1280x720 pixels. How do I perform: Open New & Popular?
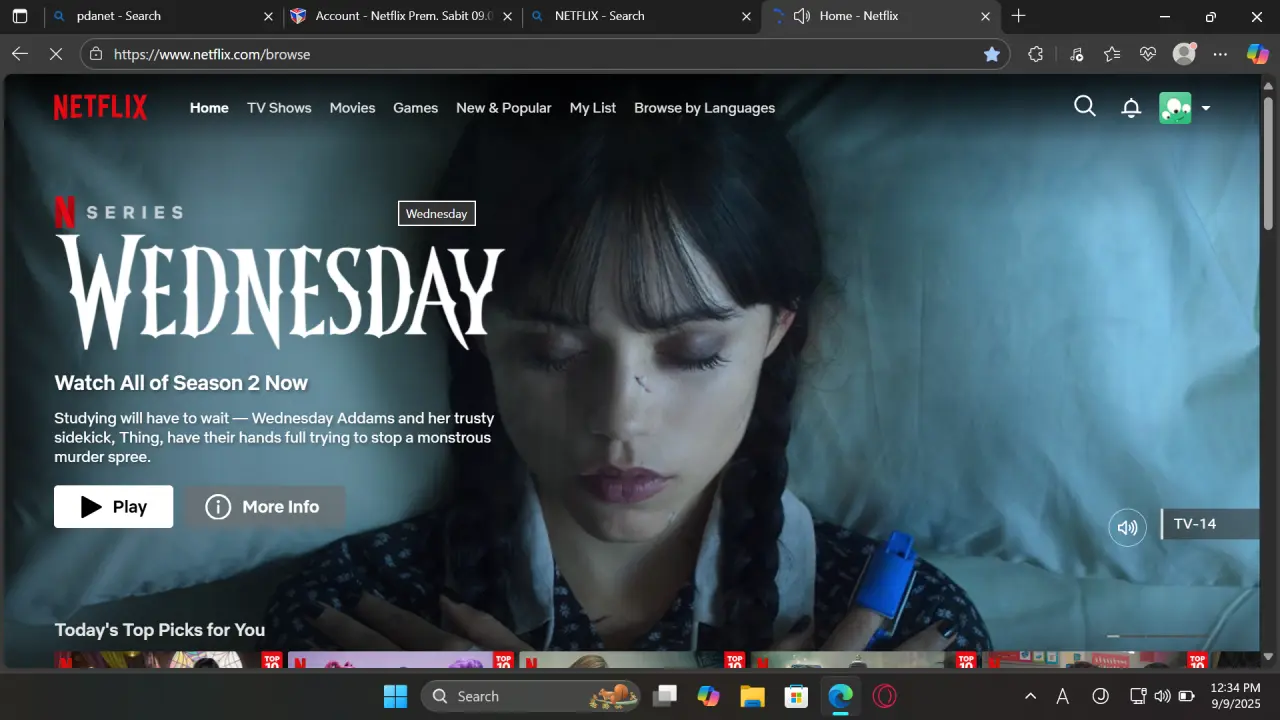click(x=503, y=108)
